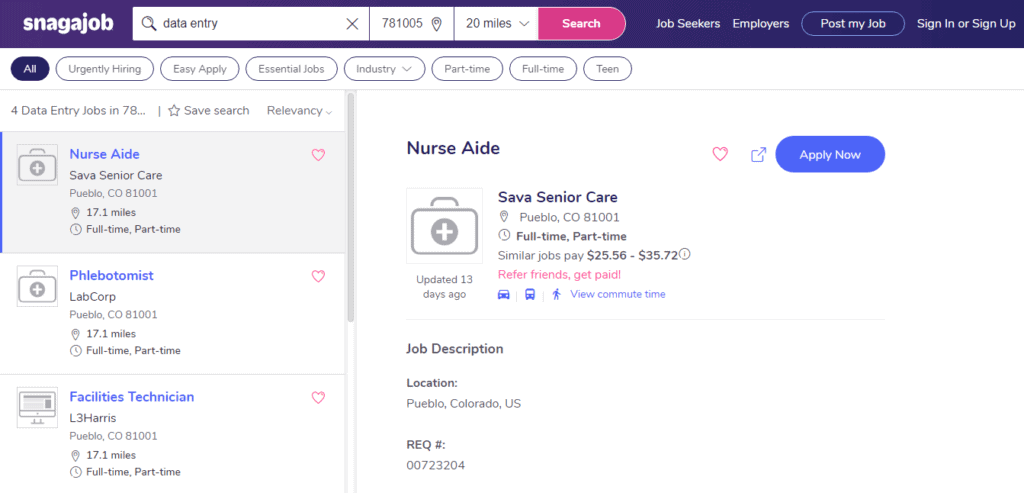Save Nurse Aide job with heart in list
Viewport: 1024px width, 493px height.
click(318, 155)
